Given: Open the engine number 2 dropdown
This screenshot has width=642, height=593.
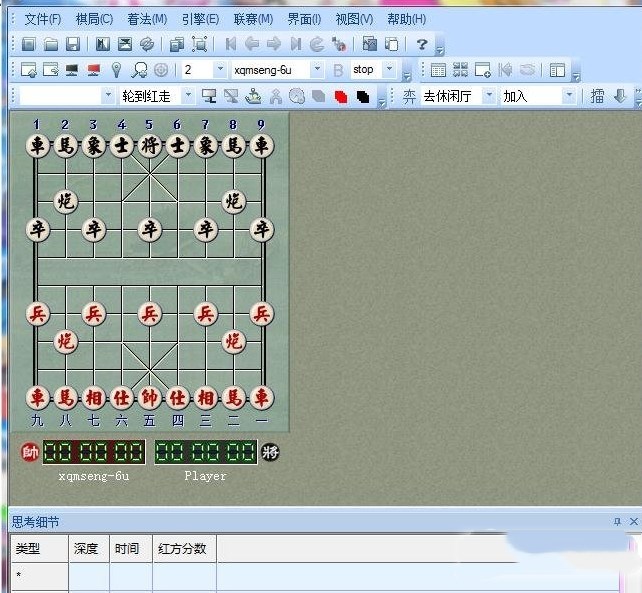Looking at the screenshot, I should click(x=220, y=69).
